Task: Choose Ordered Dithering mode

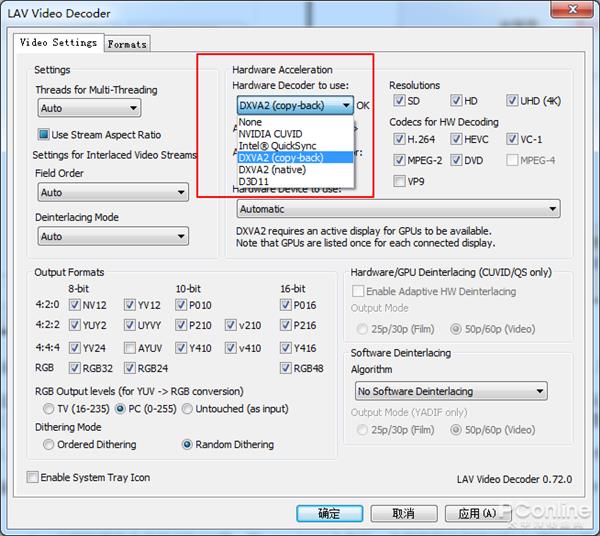Action: pos(48,445)
